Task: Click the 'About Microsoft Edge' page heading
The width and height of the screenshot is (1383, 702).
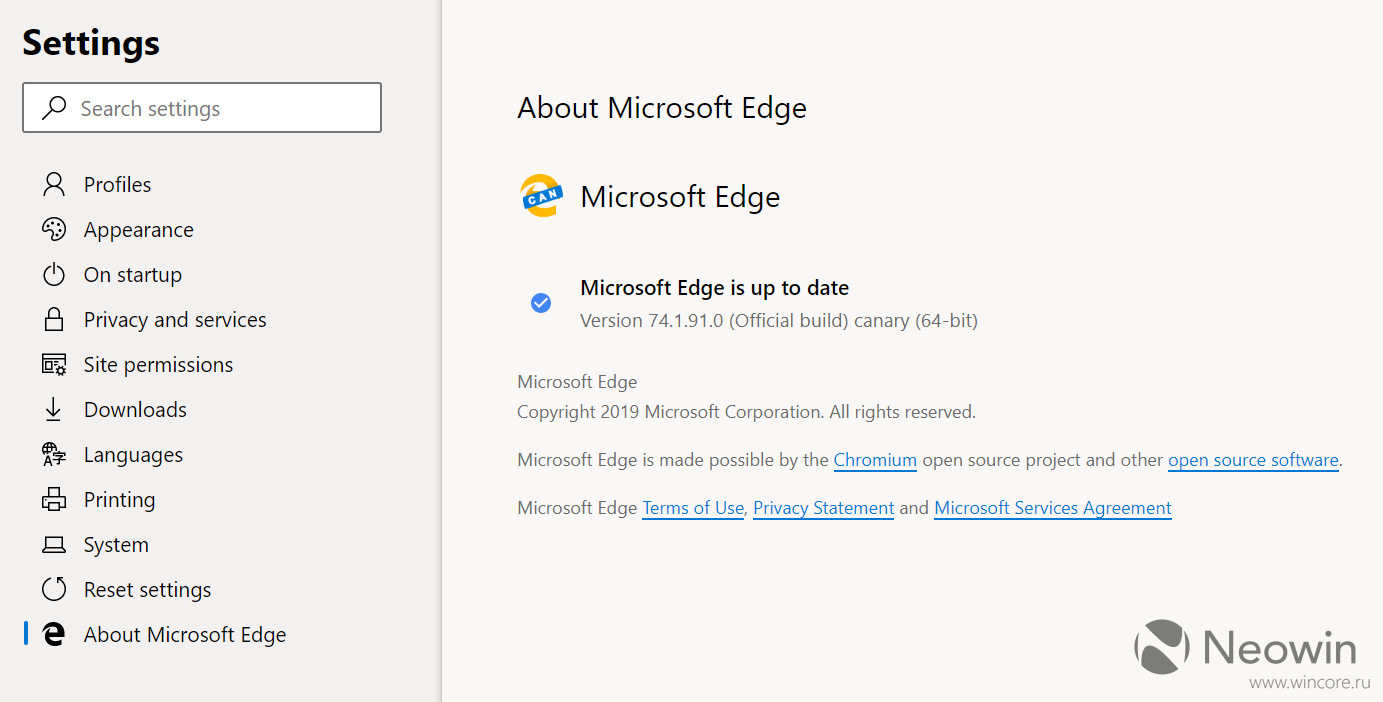Action: [x=662, y=108]
